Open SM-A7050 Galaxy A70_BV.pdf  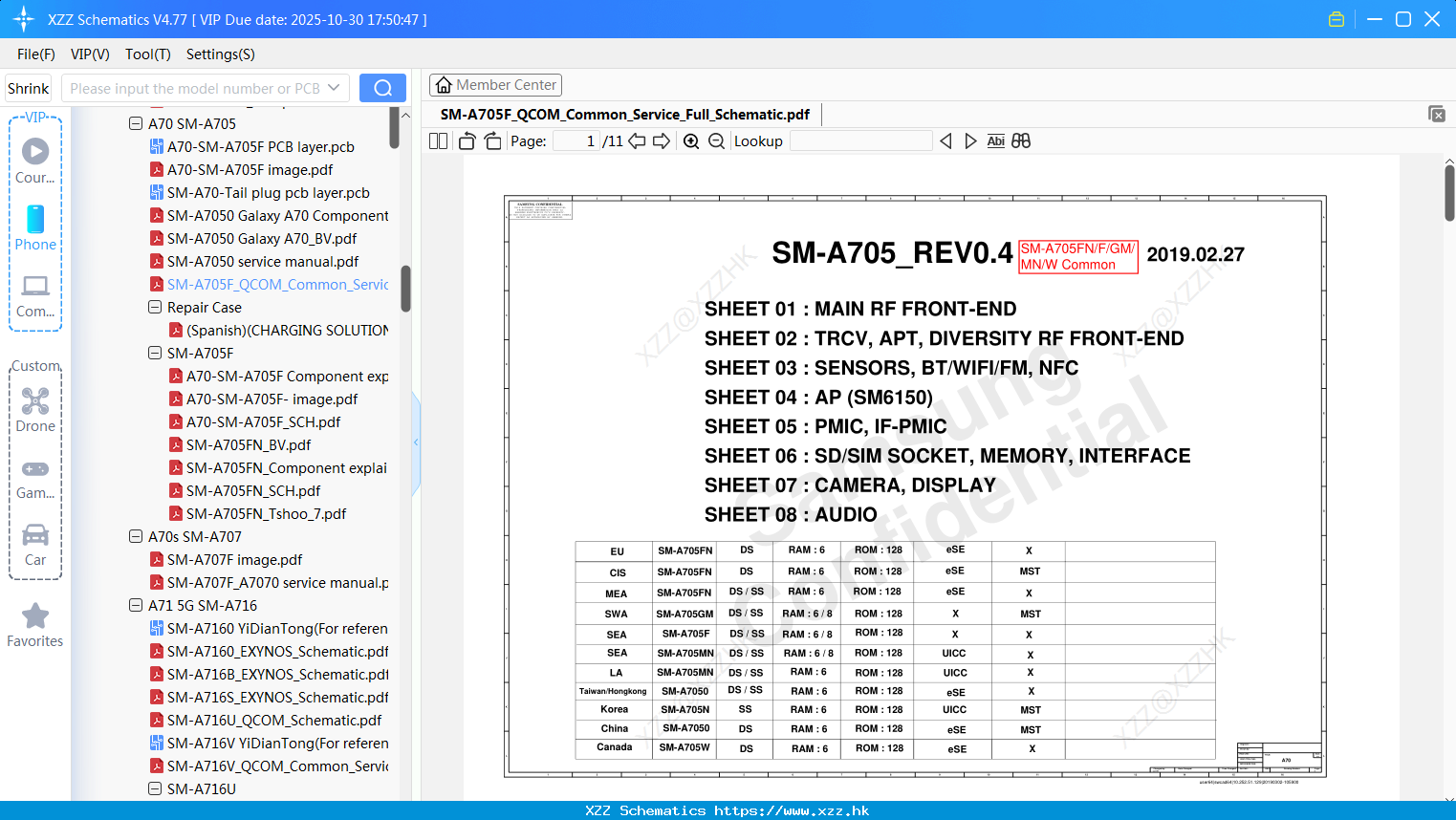262,239
